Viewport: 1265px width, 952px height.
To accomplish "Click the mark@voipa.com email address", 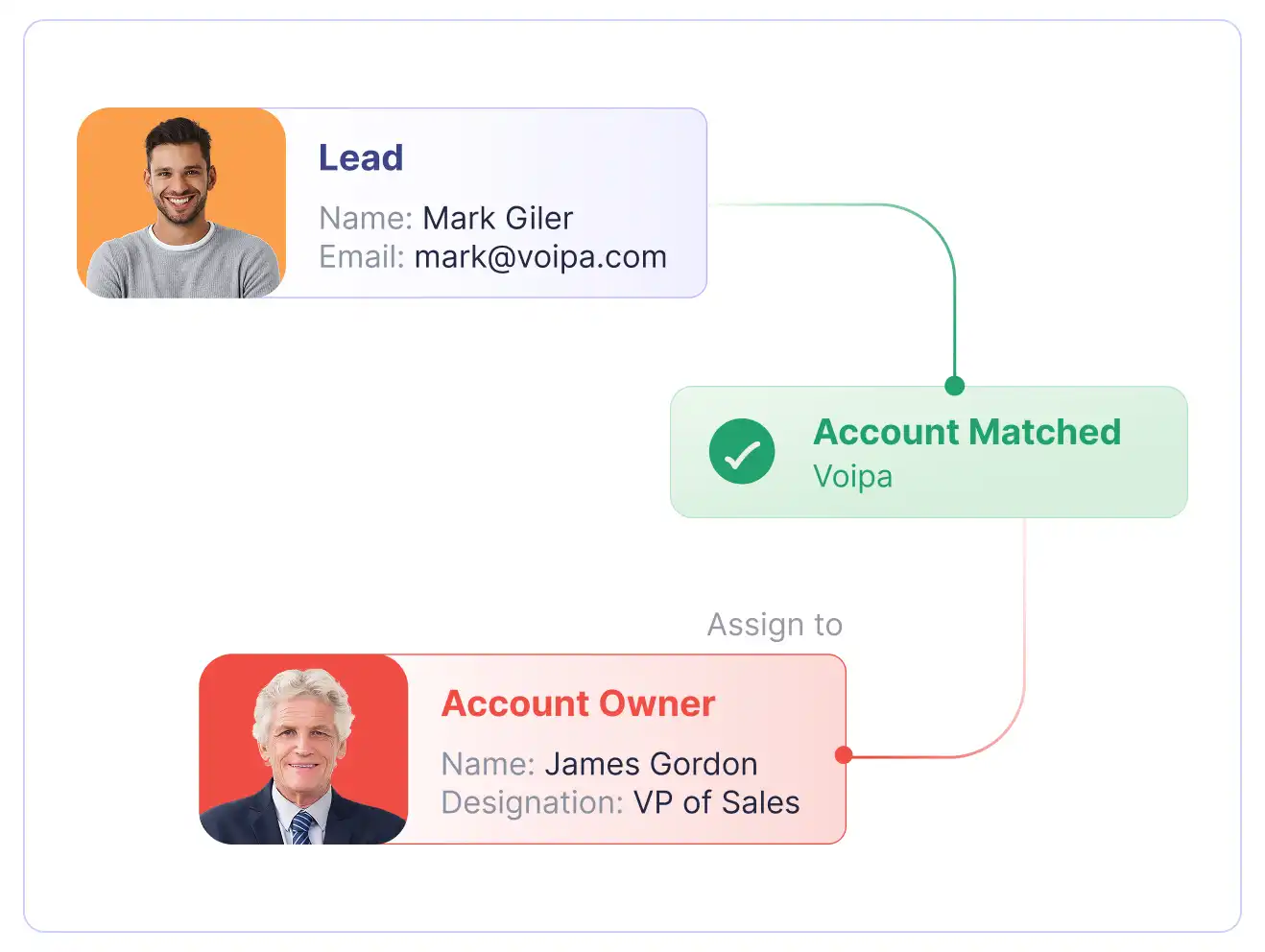I will pos(540,257).
